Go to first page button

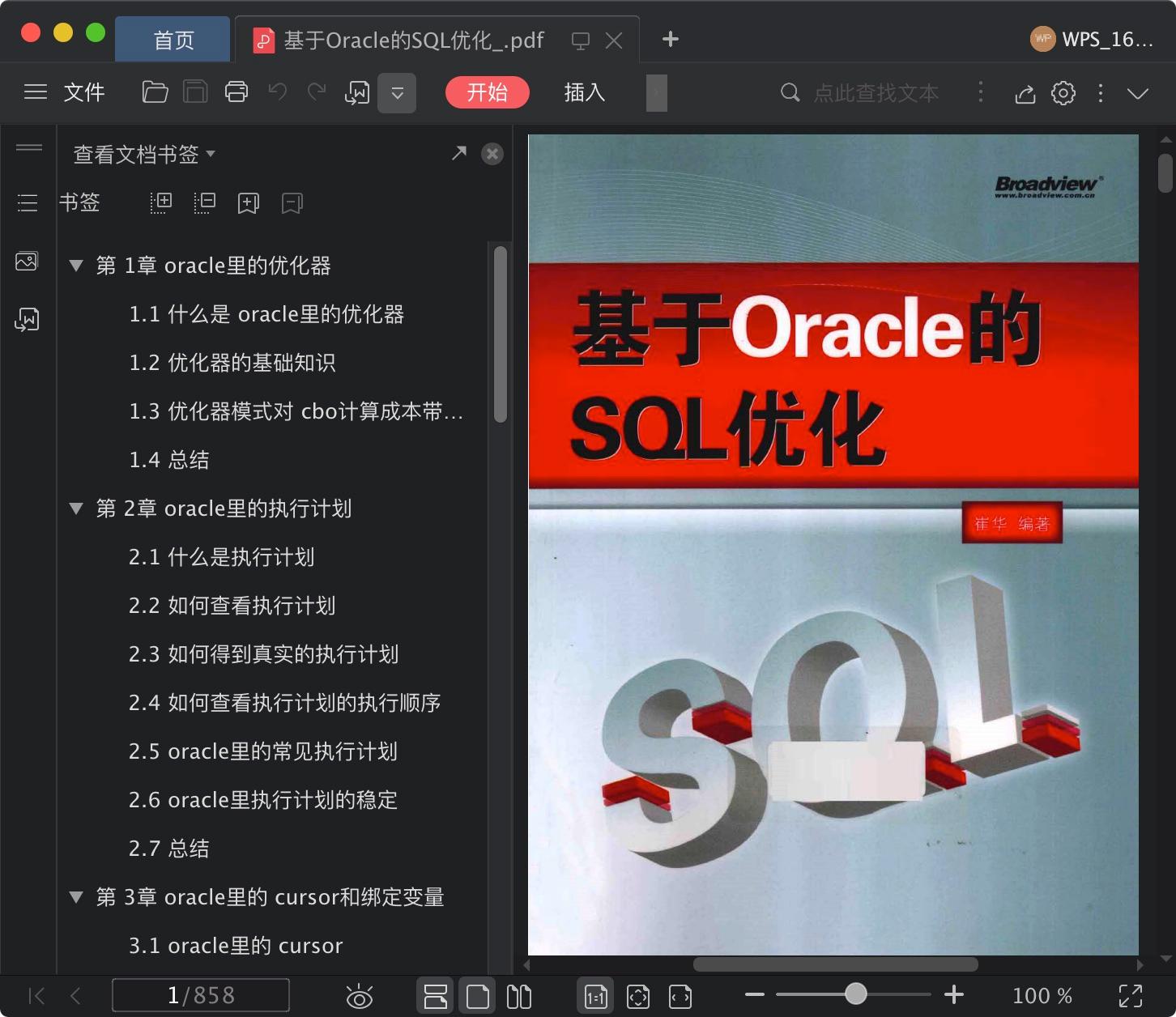[x=36, y=996]
